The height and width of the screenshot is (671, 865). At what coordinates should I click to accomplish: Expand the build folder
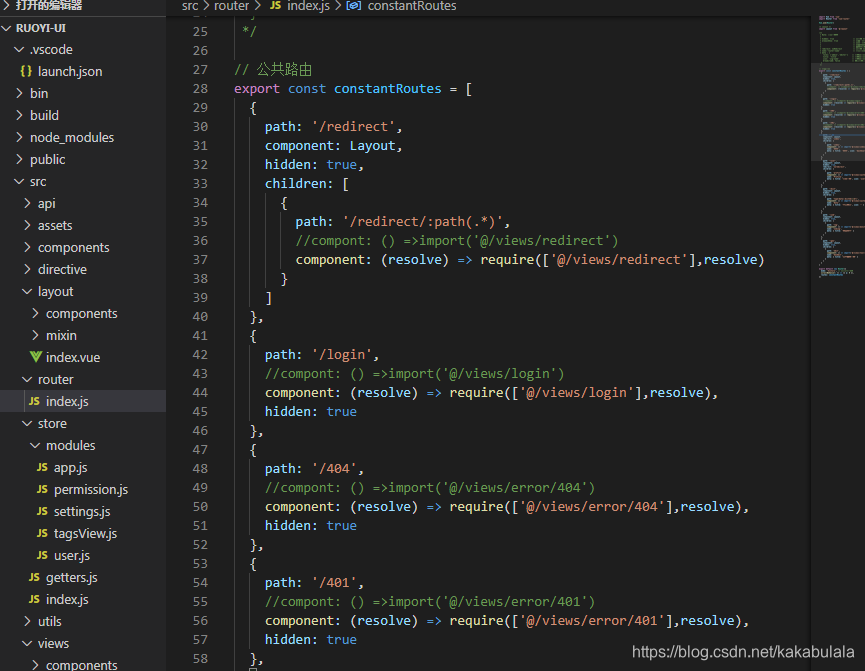19,115
